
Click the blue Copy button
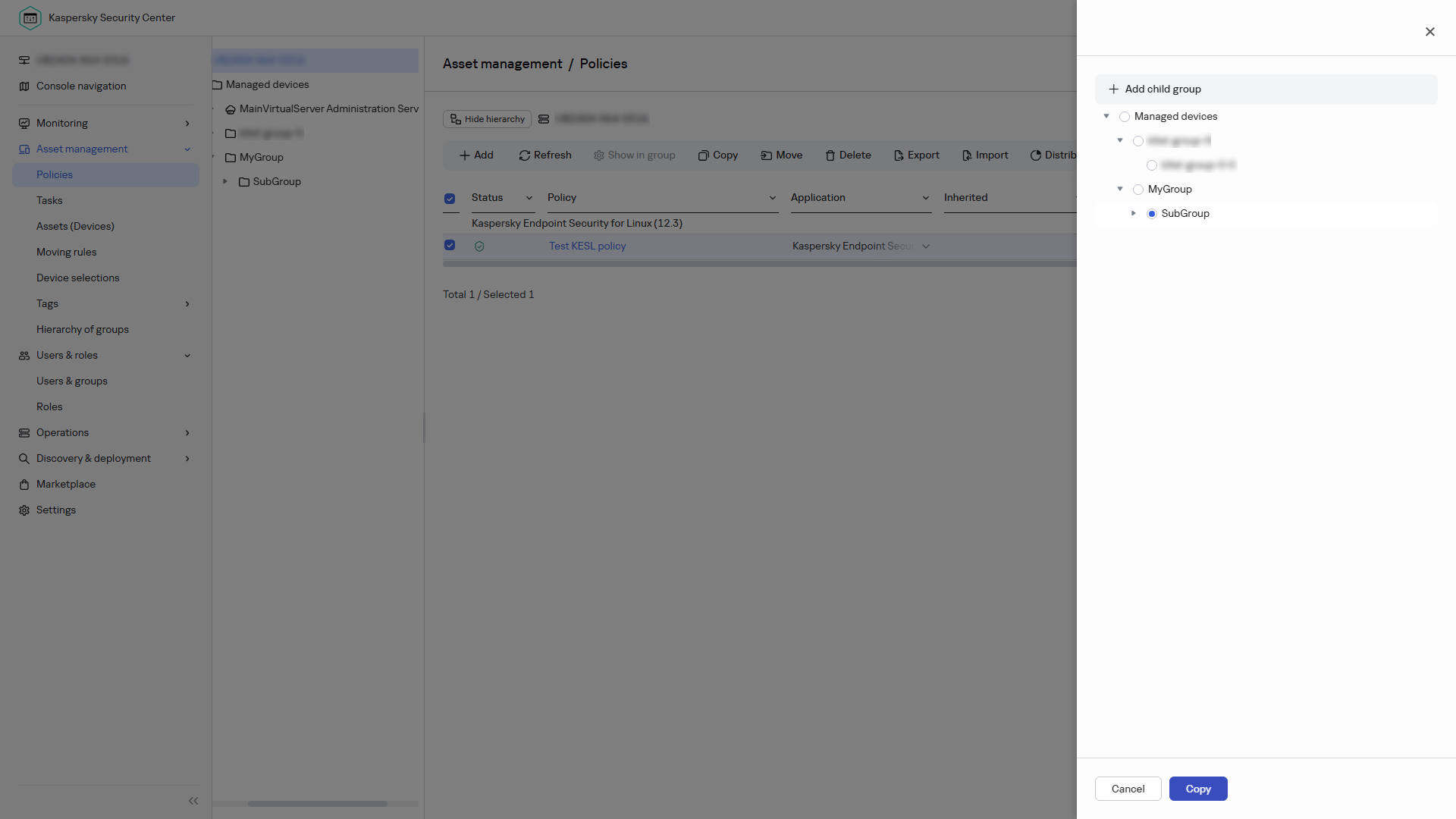coord(1198,789)
